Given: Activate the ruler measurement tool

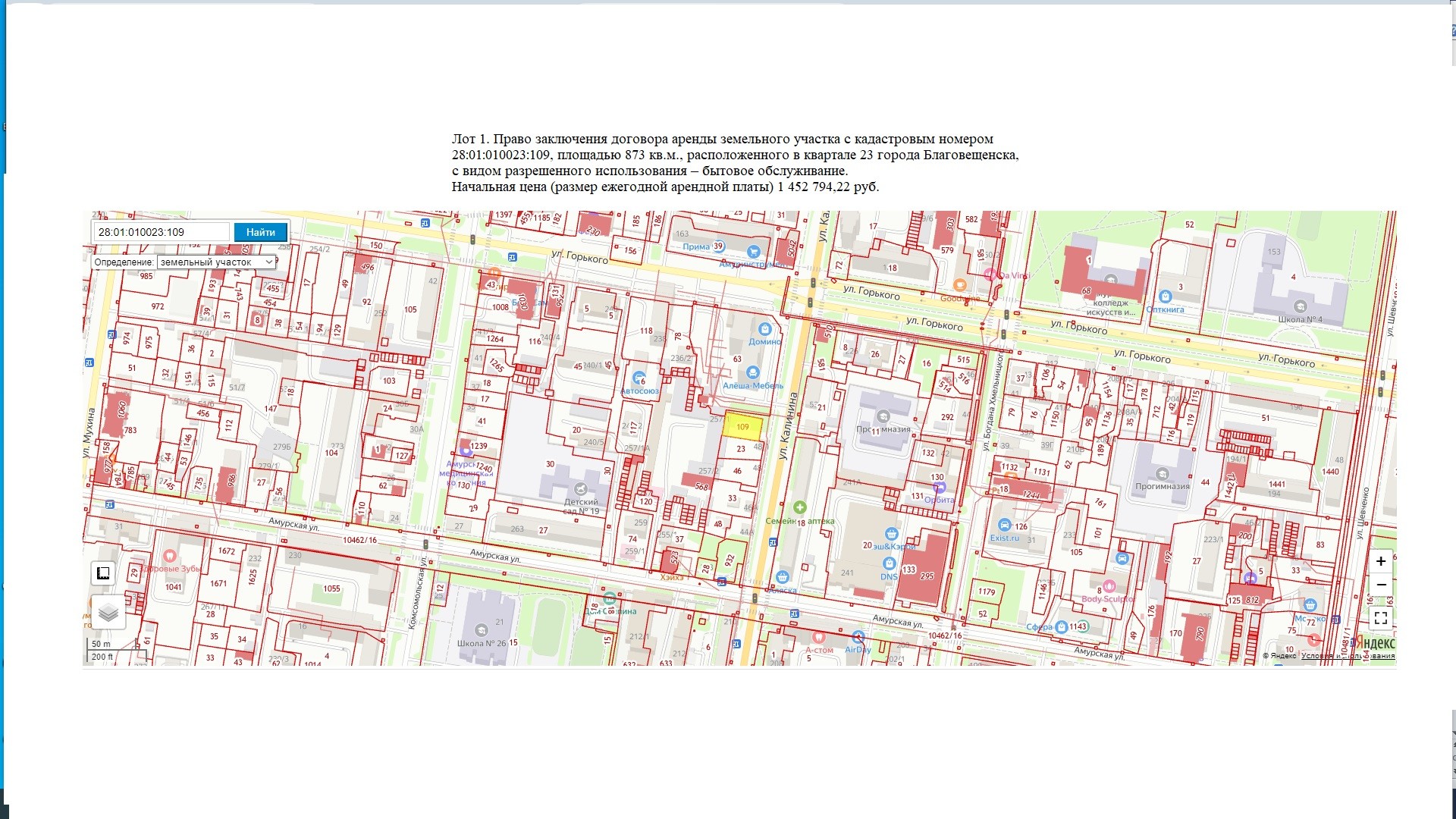Looking at the screenshot, I should pos(103,573).
